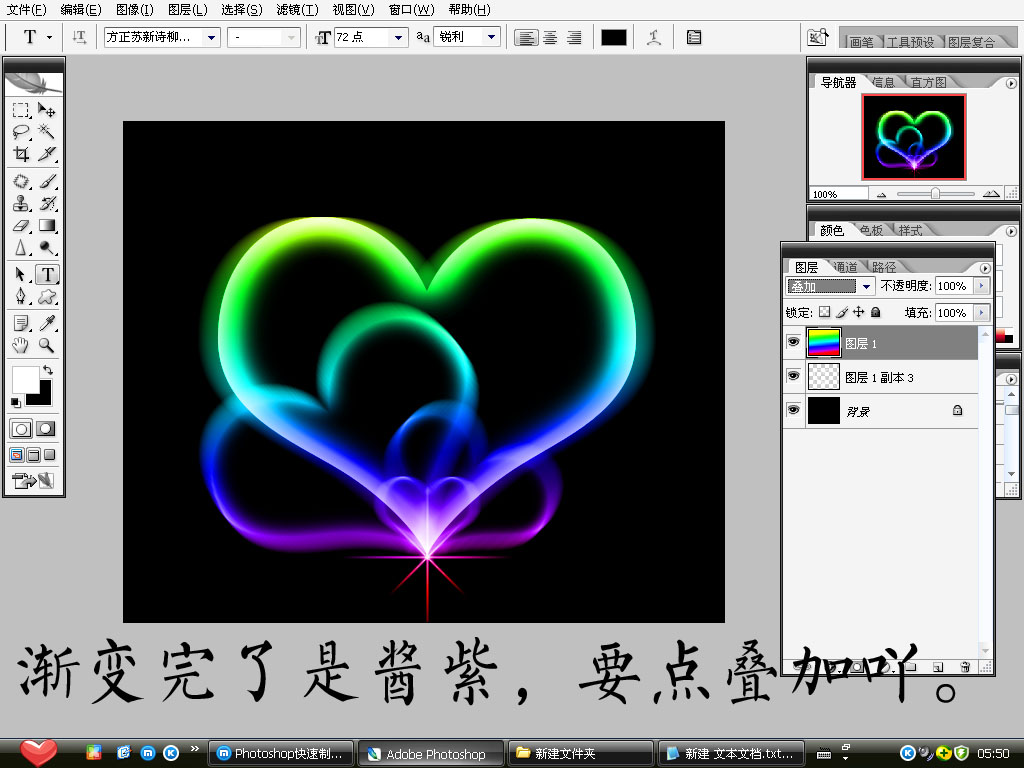Switch to the 通道 tab
Image resolution: width=1024 pixels, height=768 pixels.
[846, 267]
